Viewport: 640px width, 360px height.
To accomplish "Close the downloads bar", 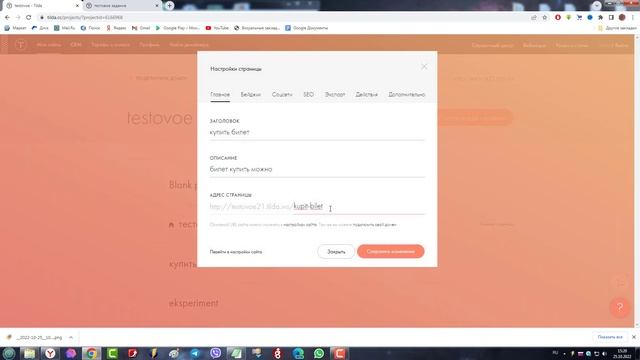I will coord(633,337).
